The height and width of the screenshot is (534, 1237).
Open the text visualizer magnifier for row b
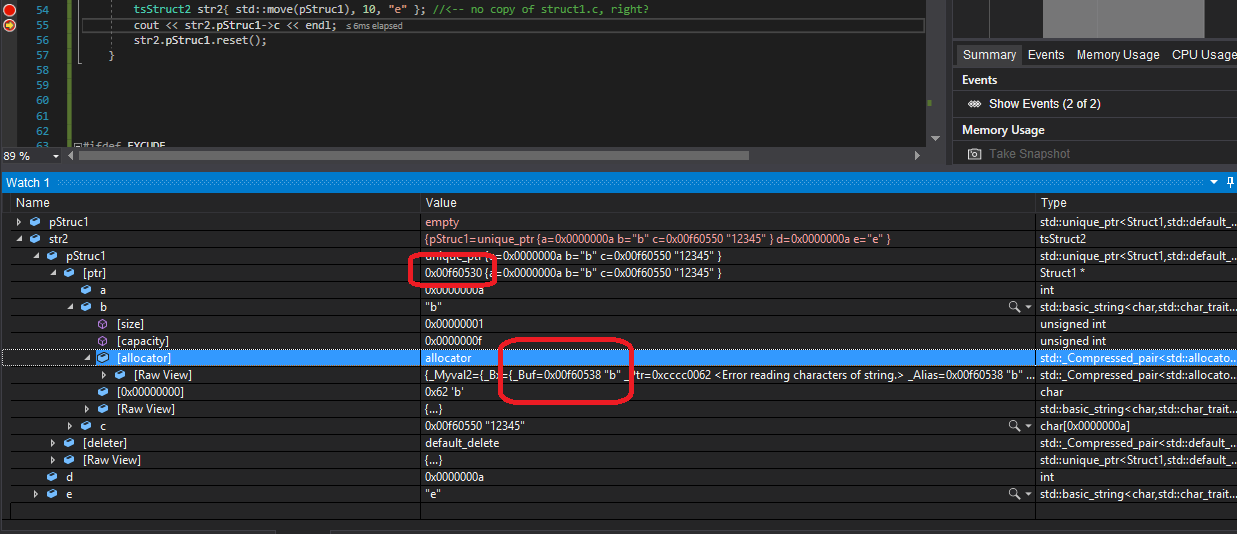click(x=1015, y=307)
